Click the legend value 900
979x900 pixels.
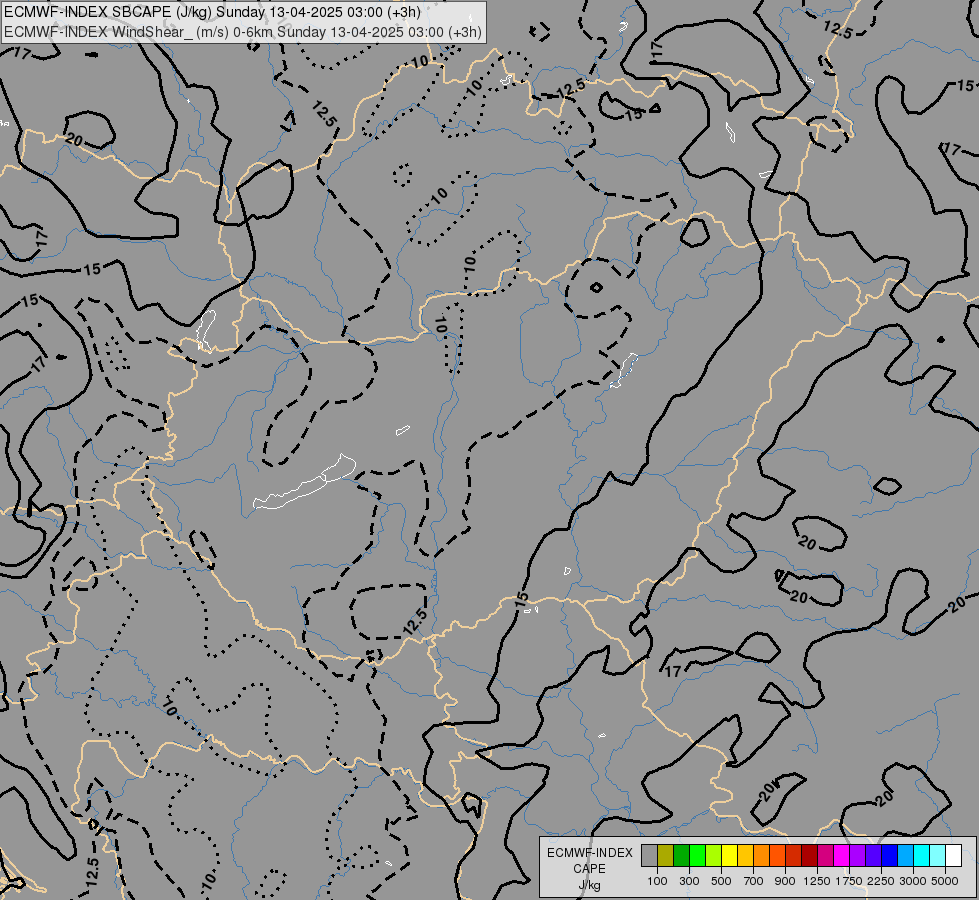point(785,881)
